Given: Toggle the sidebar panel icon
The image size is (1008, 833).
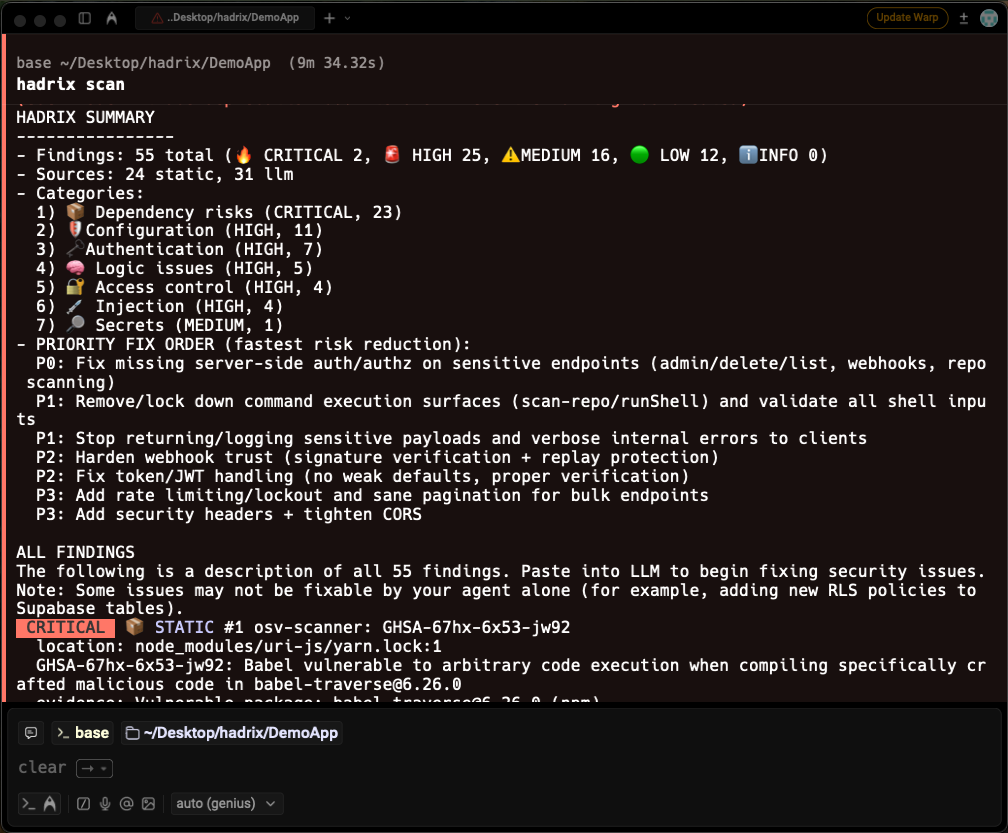Looking at the screenshot, I should coord(84,17).
